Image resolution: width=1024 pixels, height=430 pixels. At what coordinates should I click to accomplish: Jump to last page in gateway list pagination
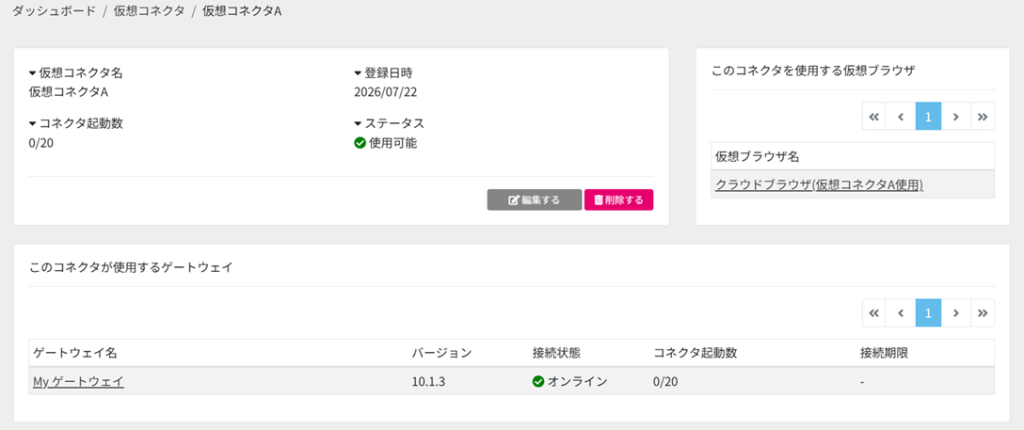coord(982,313)
